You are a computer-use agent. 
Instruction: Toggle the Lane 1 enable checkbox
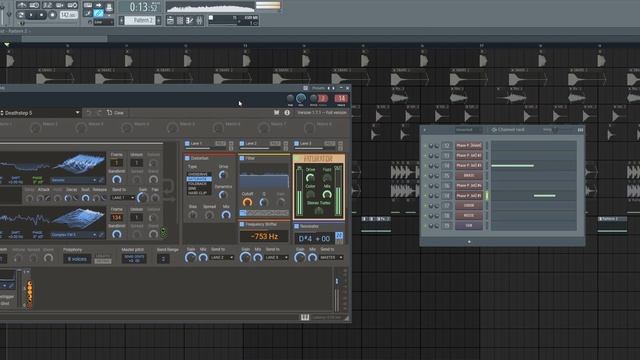point(187,144)
